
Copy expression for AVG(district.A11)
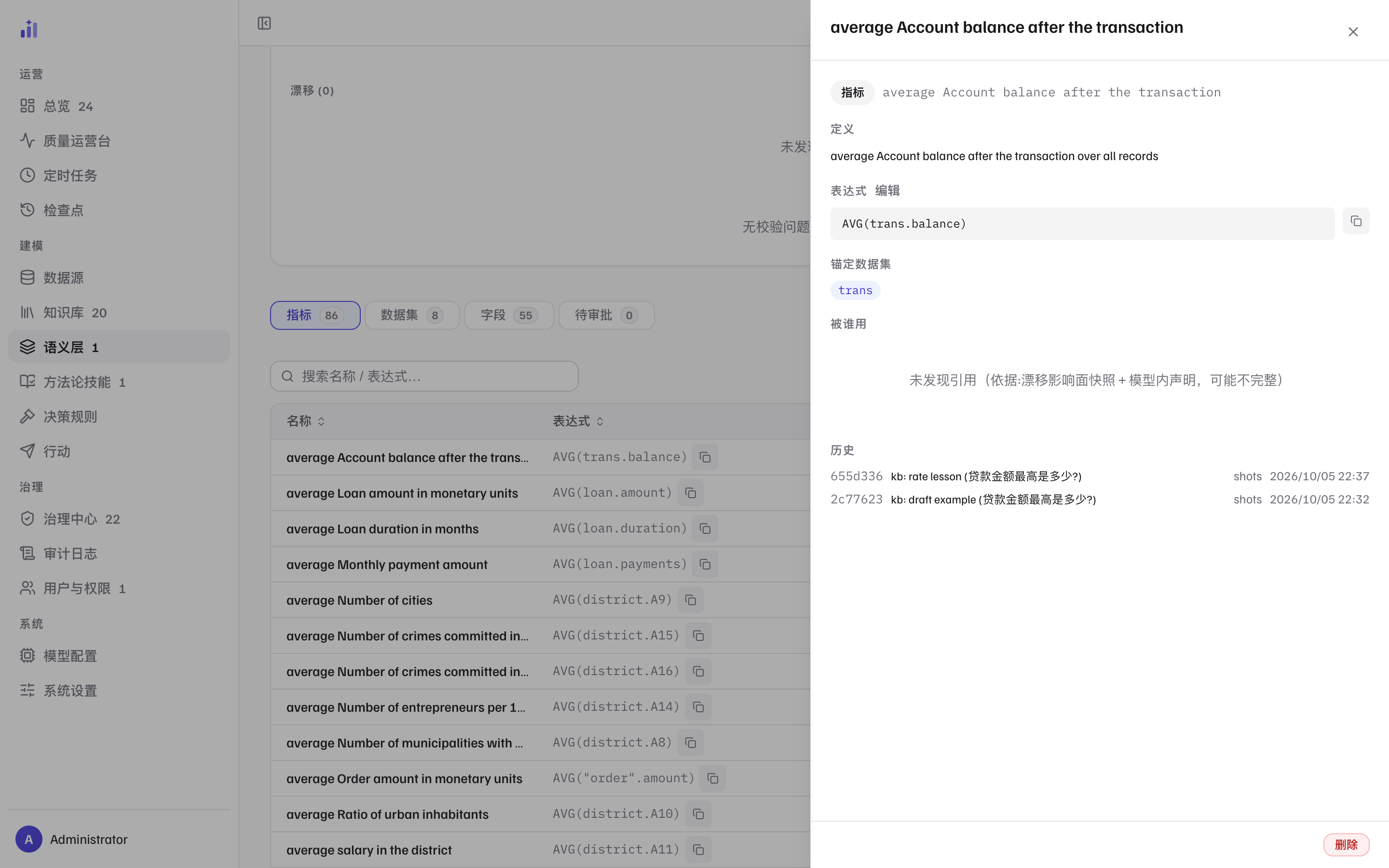click(x=698, y=850)
